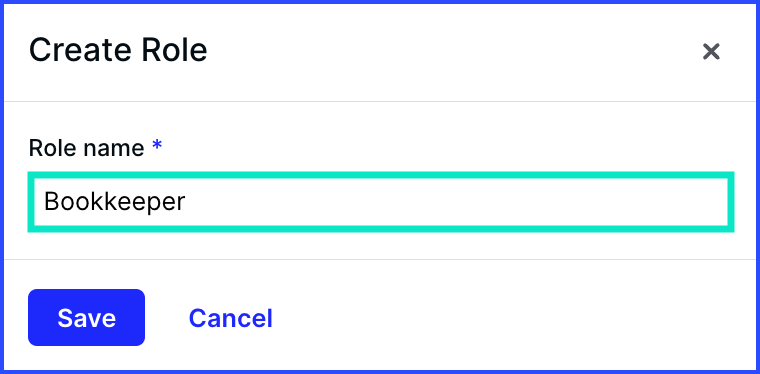Confirm new role with blue Save button
Screen dimensions: 760x374
[86, 318]
